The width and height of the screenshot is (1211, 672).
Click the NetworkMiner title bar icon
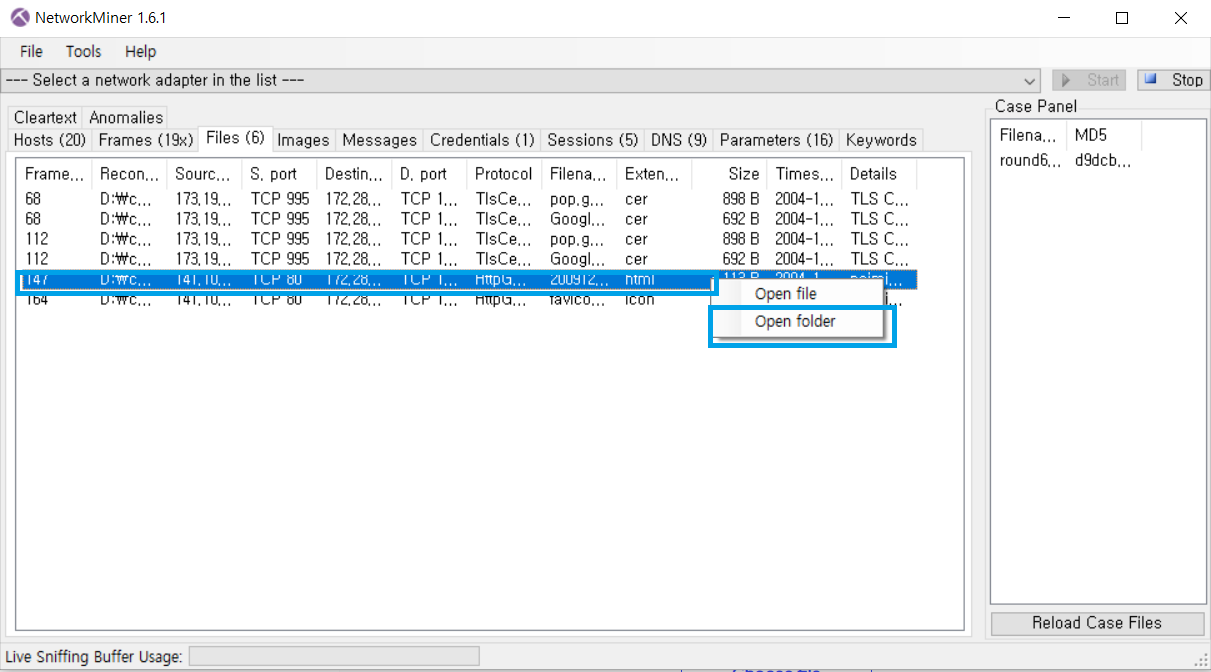(20, 18)
